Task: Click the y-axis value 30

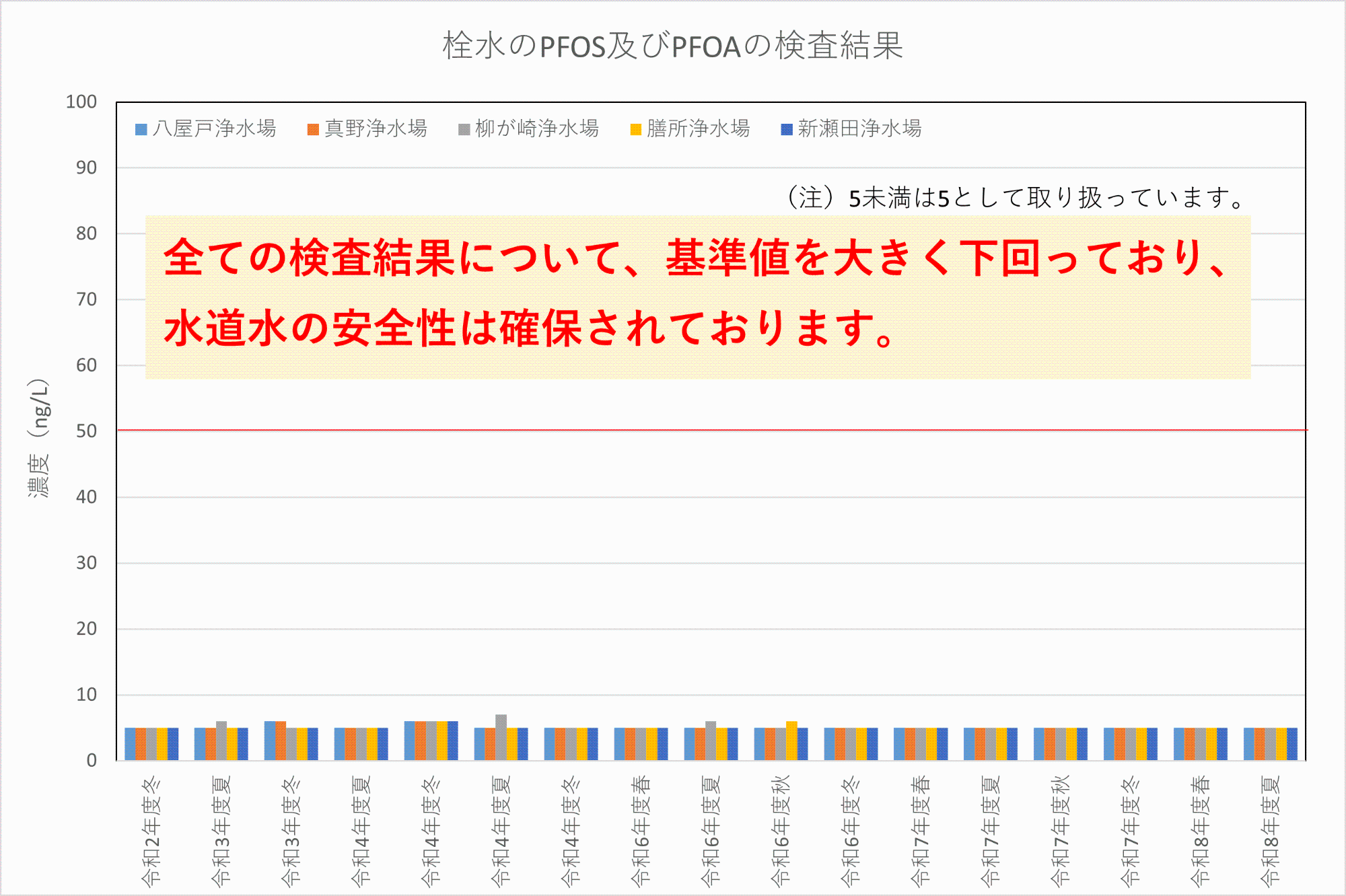Action: pyautogui.click(x=86, y=563)
